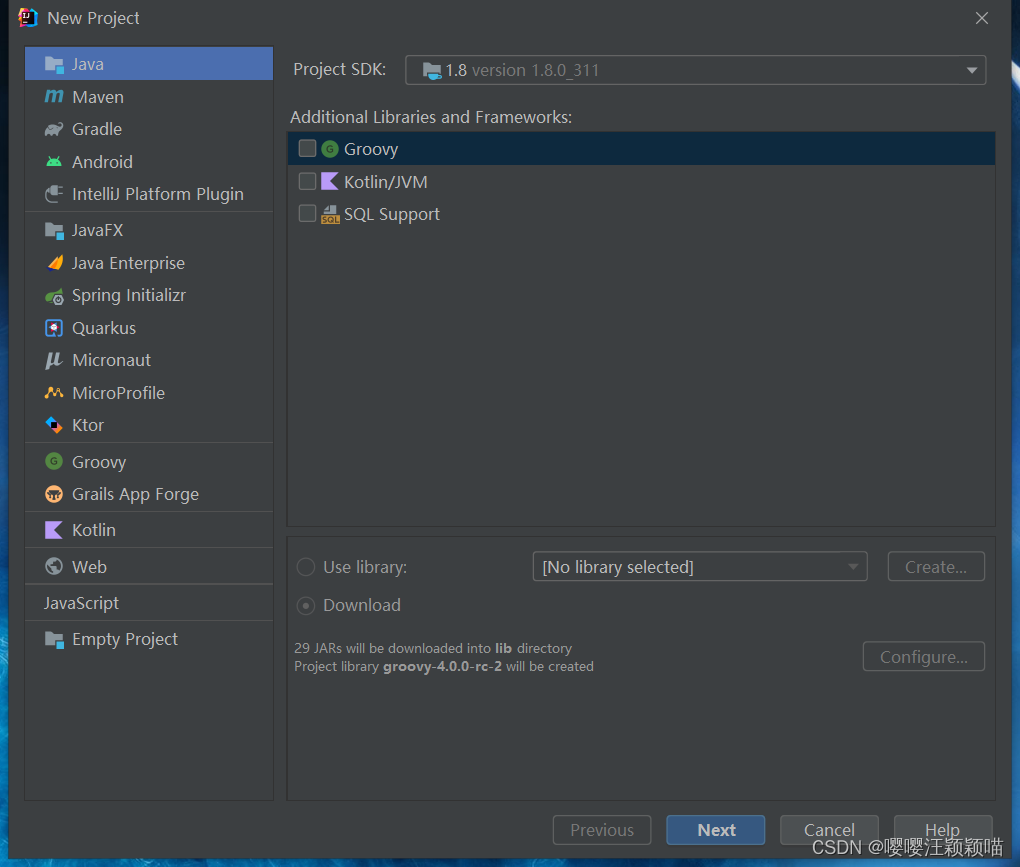1020x867 pixels.
Task: Close the New Project dialog
Action: pos(982,18)
